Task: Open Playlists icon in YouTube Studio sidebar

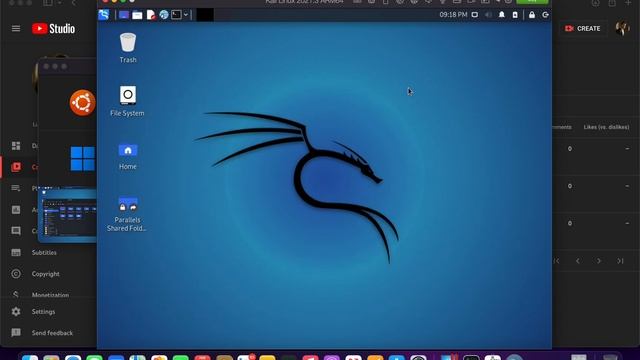Action: click(x=16, y=188)
